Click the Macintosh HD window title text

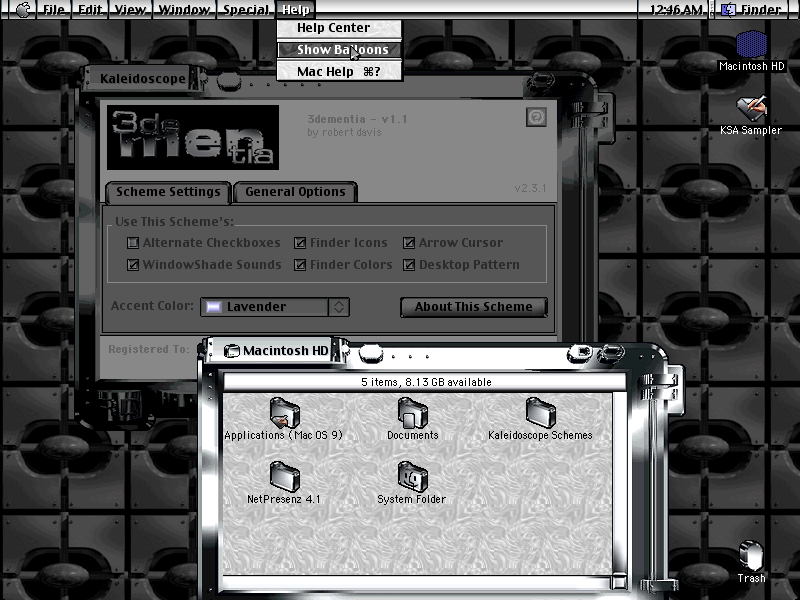tap(286, 351)
